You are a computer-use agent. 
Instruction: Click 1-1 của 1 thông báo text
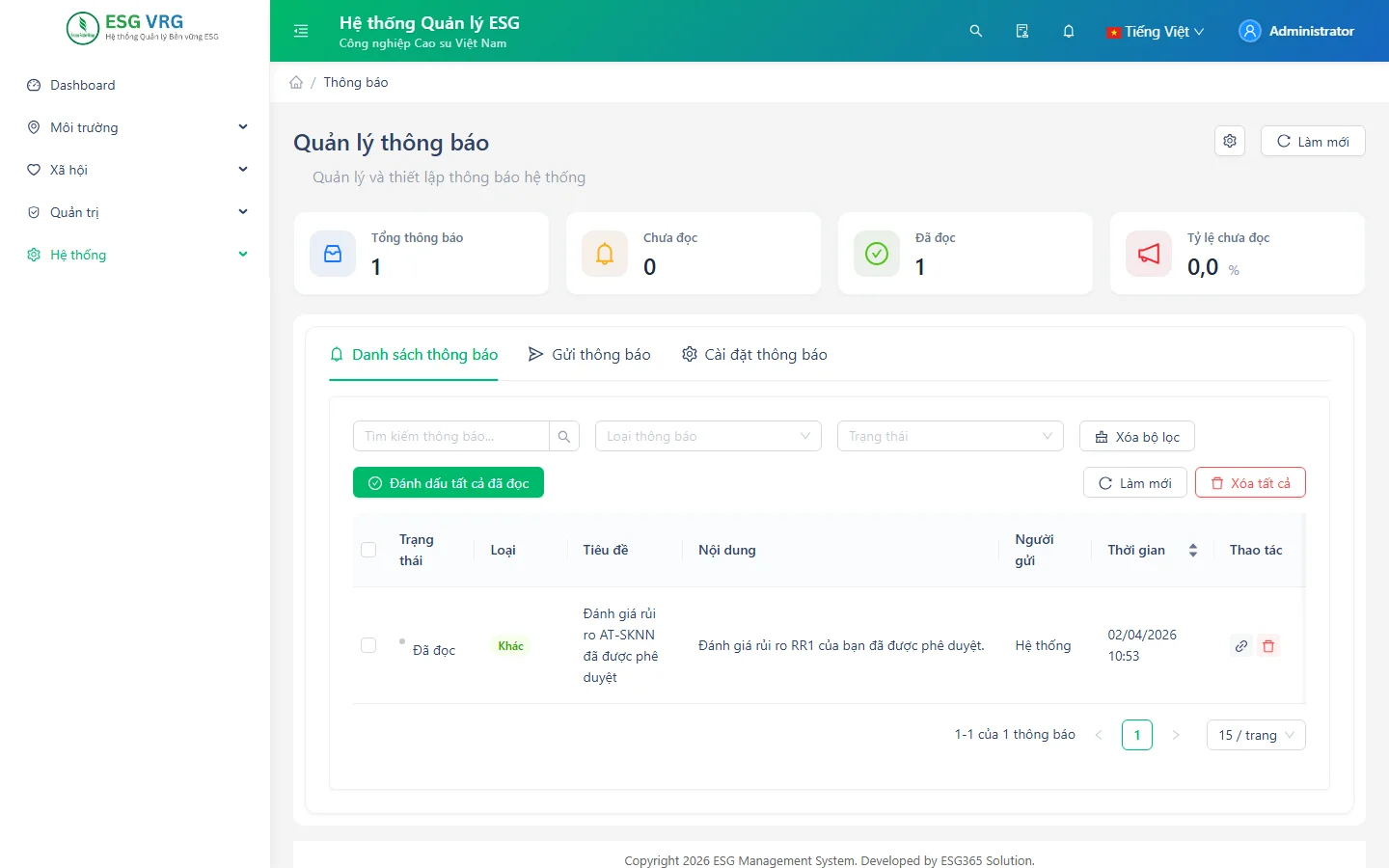point(1015,734)
